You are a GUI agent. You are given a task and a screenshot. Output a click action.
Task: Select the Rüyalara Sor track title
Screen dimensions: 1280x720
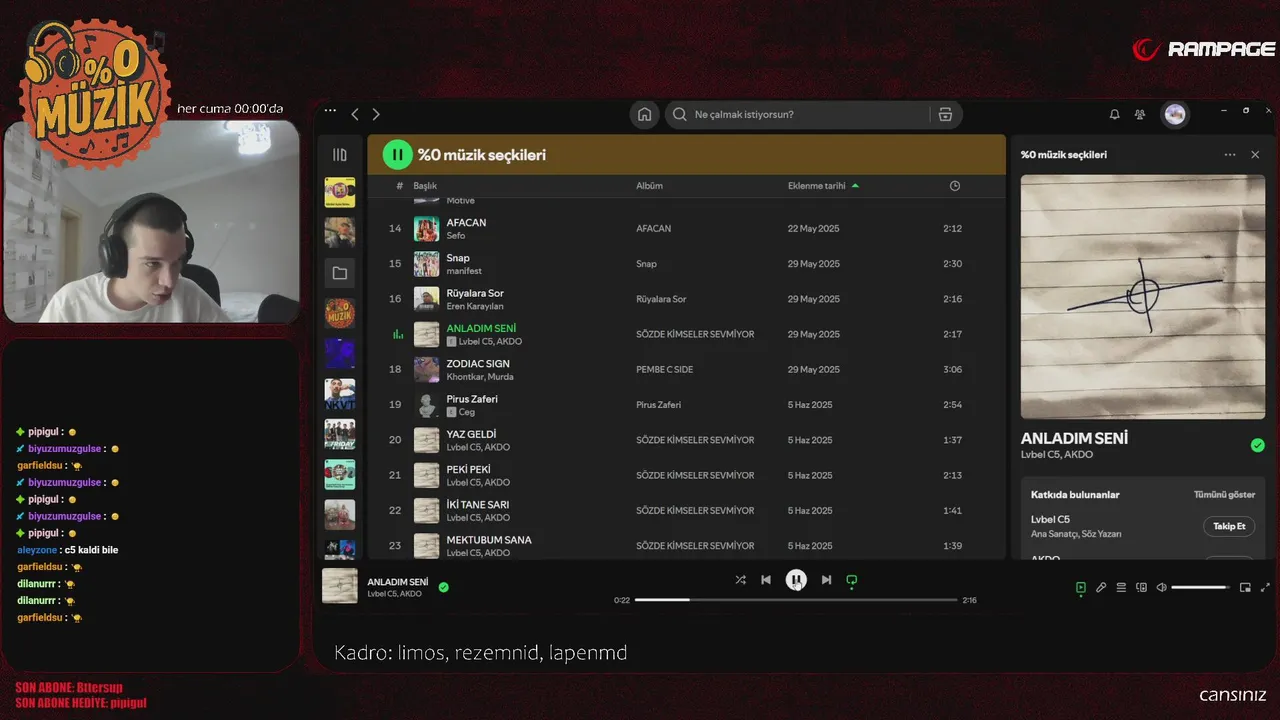tap(475, 293)
